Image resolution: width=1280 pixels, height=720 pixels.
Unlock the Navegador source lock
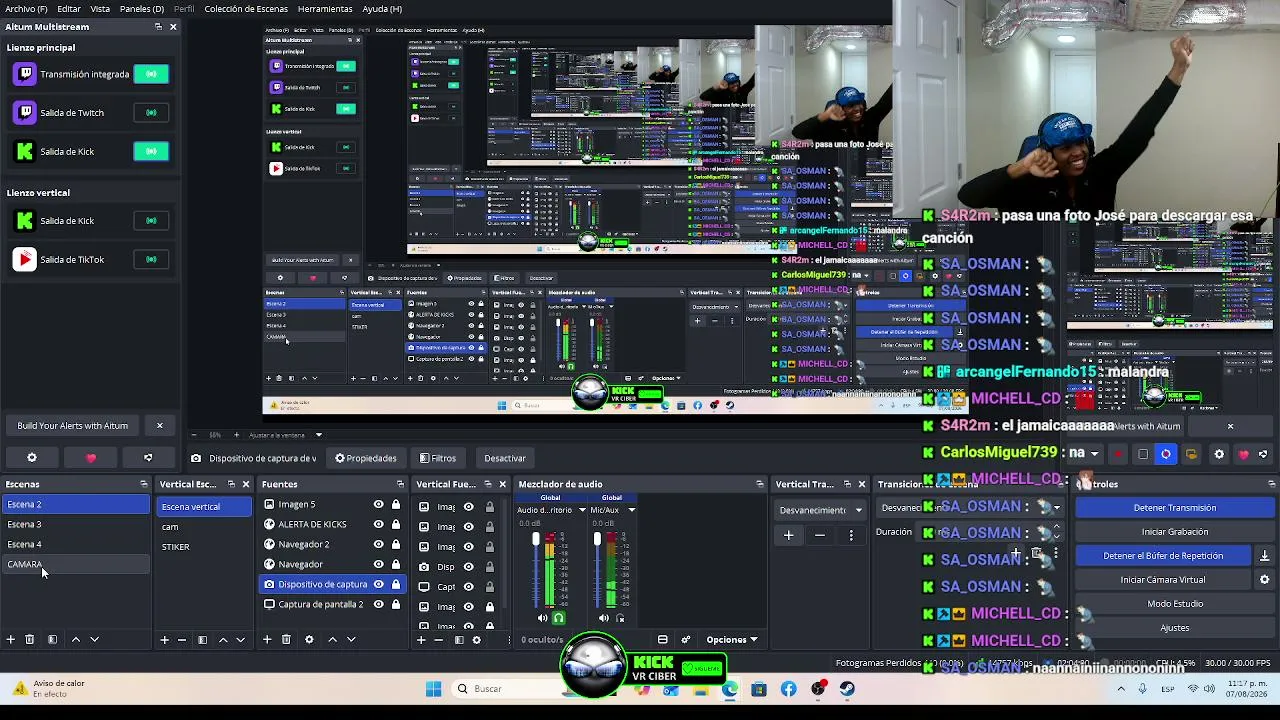point(396,564)
